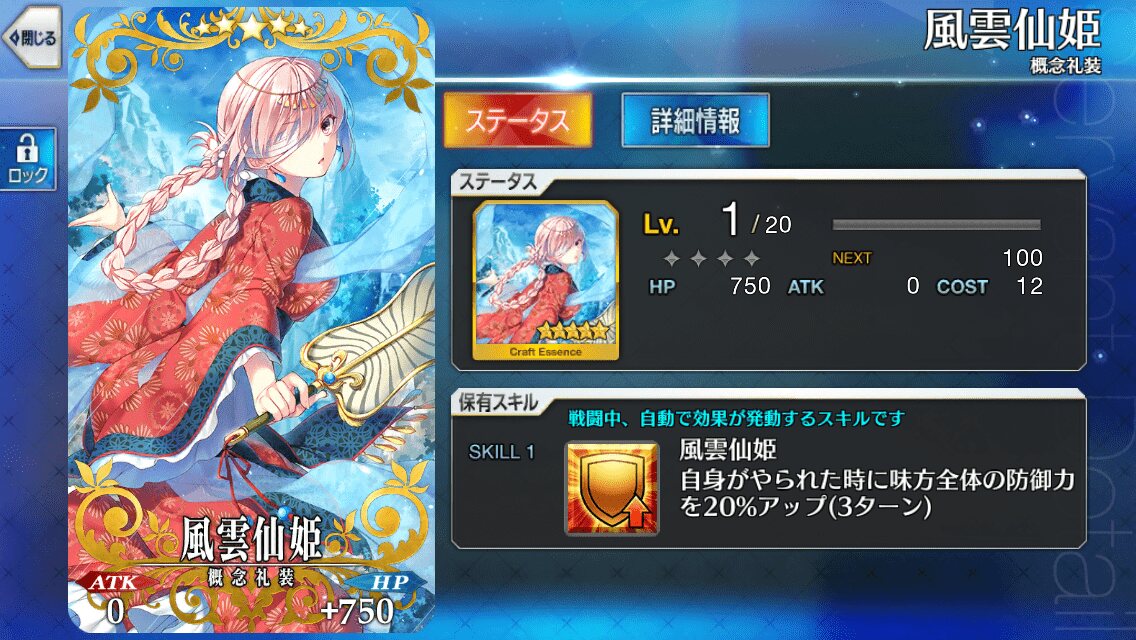This screenshot has height=640, width=1136.
Task: Click the ステータス panel header label
Action: (x=498, y=182)
